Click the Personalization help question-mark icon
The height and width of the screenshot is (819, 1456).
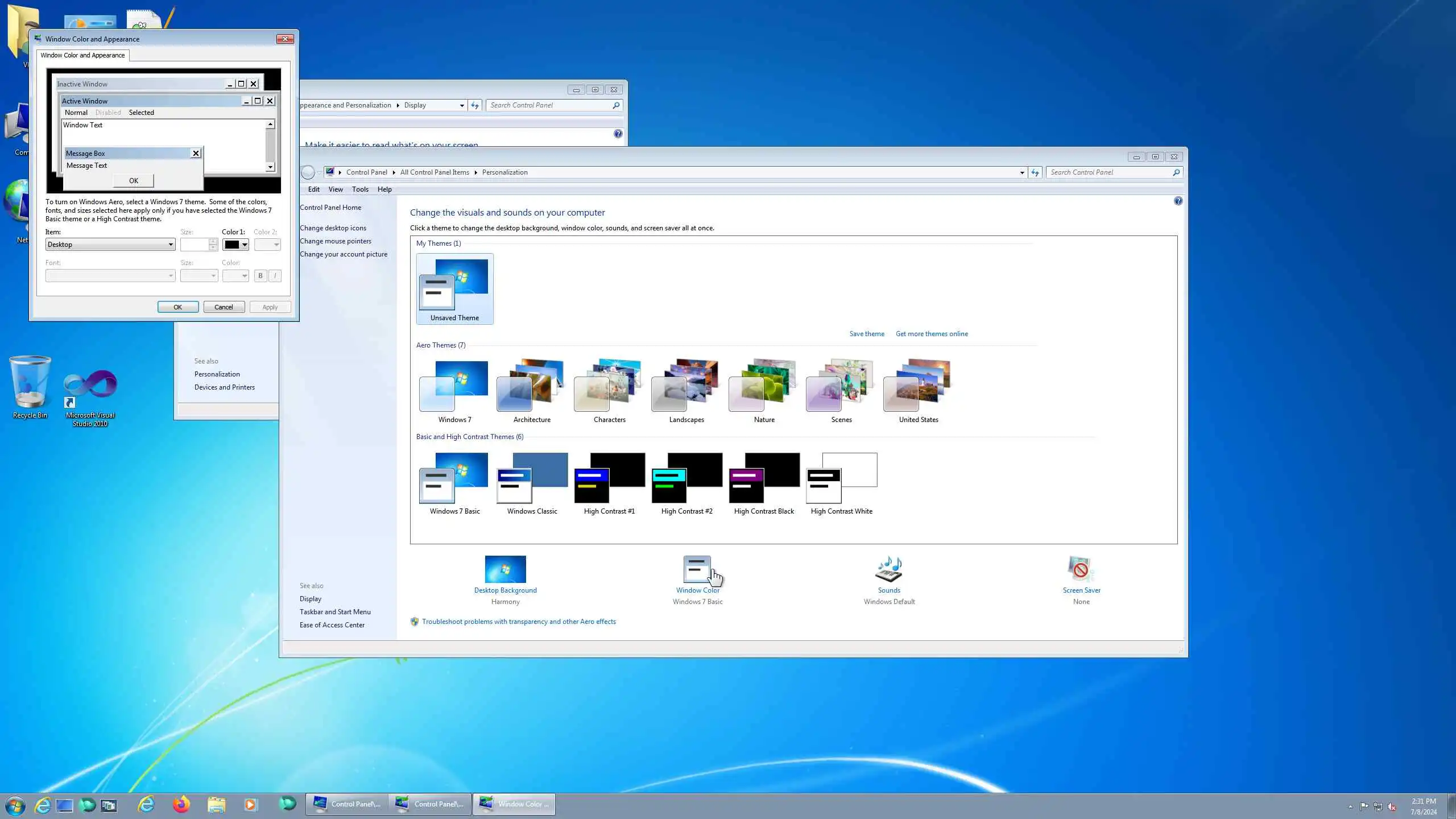(x=1178, y=201)
